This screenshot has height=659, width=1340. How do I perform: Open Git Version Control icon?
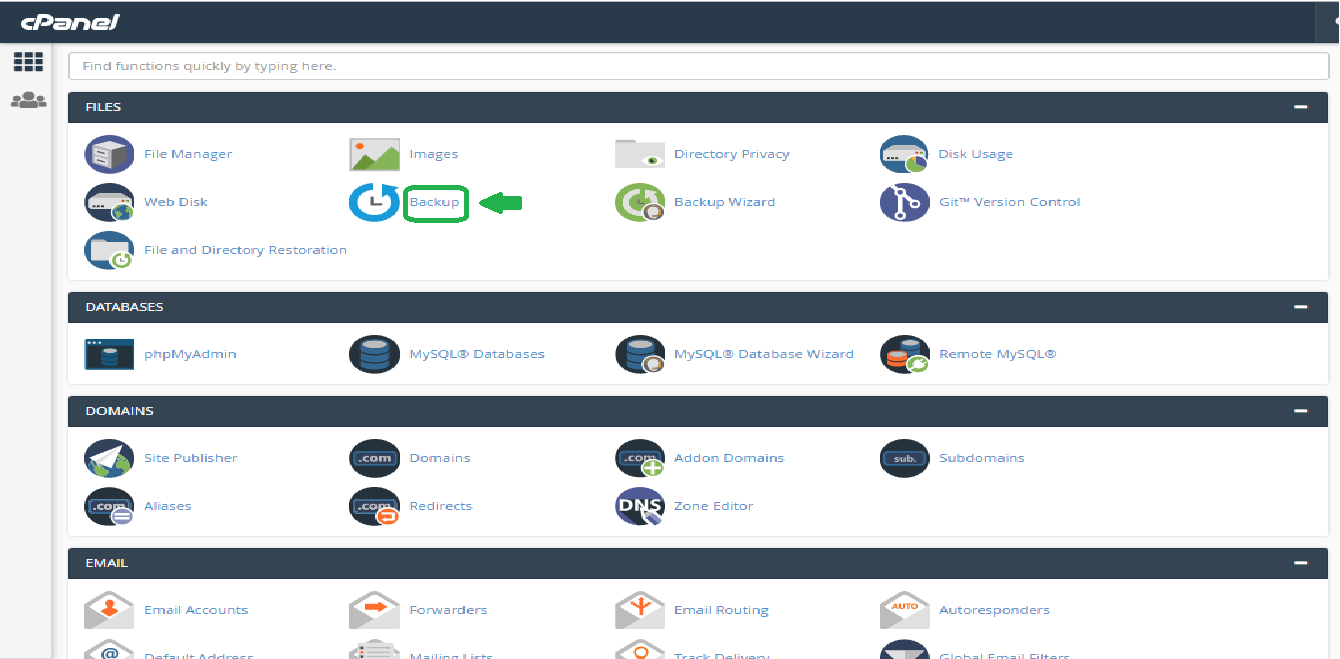tap(904, 202)
